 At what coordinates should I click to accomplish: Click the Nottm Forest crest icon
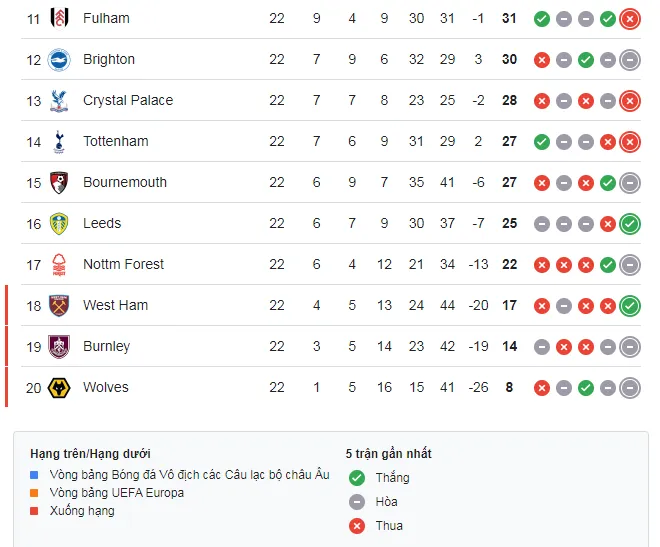point(59,264)
